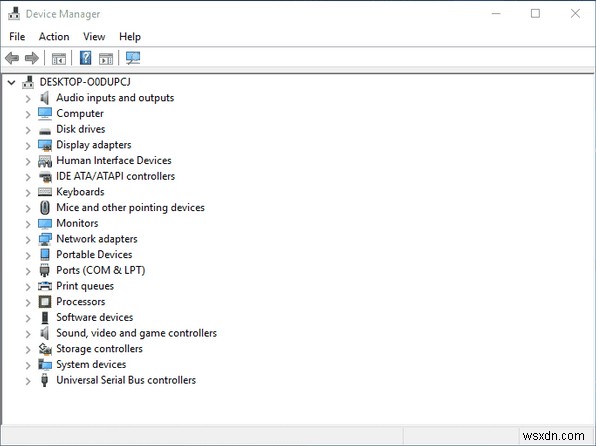The width and height of the screenshot is (596, 446).
Task: Expand the Processors category
Action: (28, 302)
